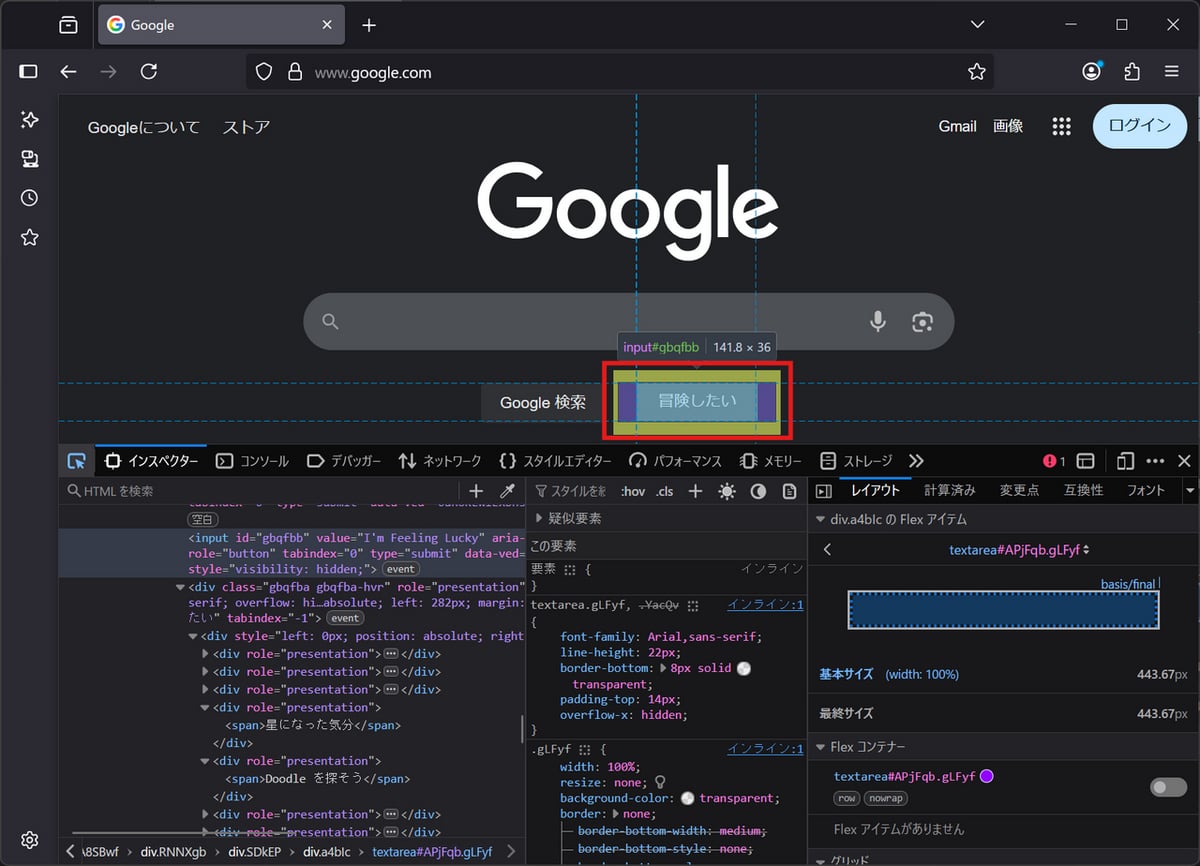
Task: Toggle light color scheme simulation
Action: click(x=727, y=491)
